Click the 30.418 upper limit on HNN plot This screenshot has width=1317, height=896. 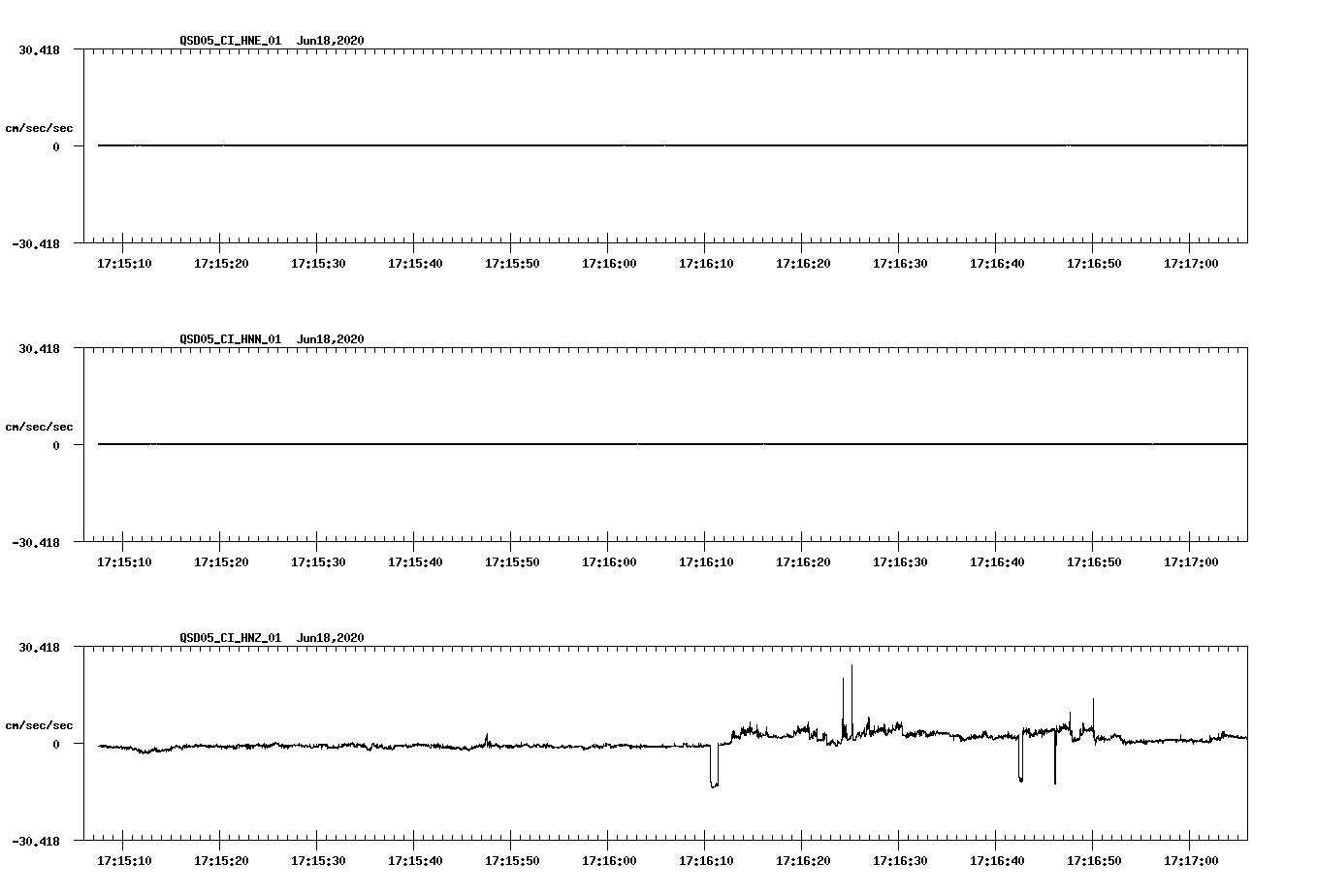39,348
